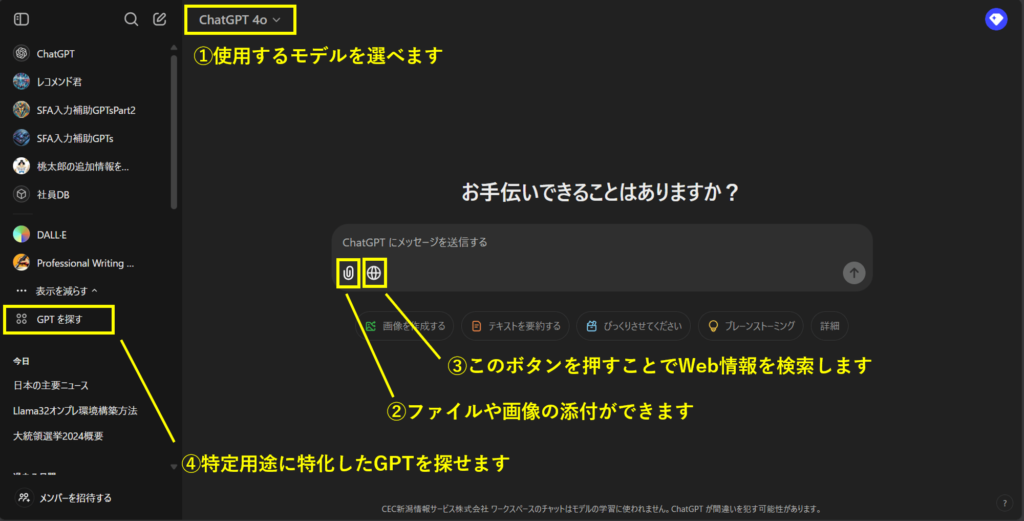Click into the ChatGPT message input field
This screenshot has height=521, width=1024.
600,243
